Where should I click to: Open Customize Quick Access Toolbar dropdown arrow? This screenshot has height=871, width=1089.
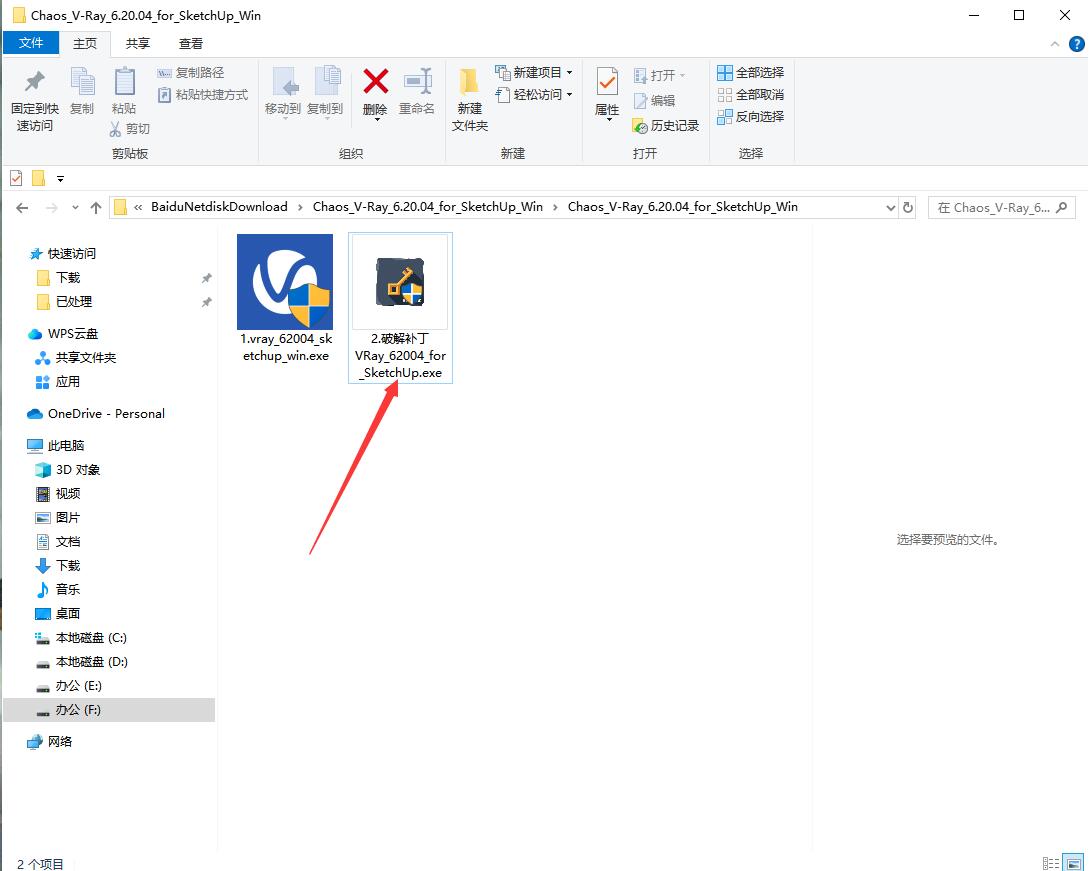pos(60,179)
